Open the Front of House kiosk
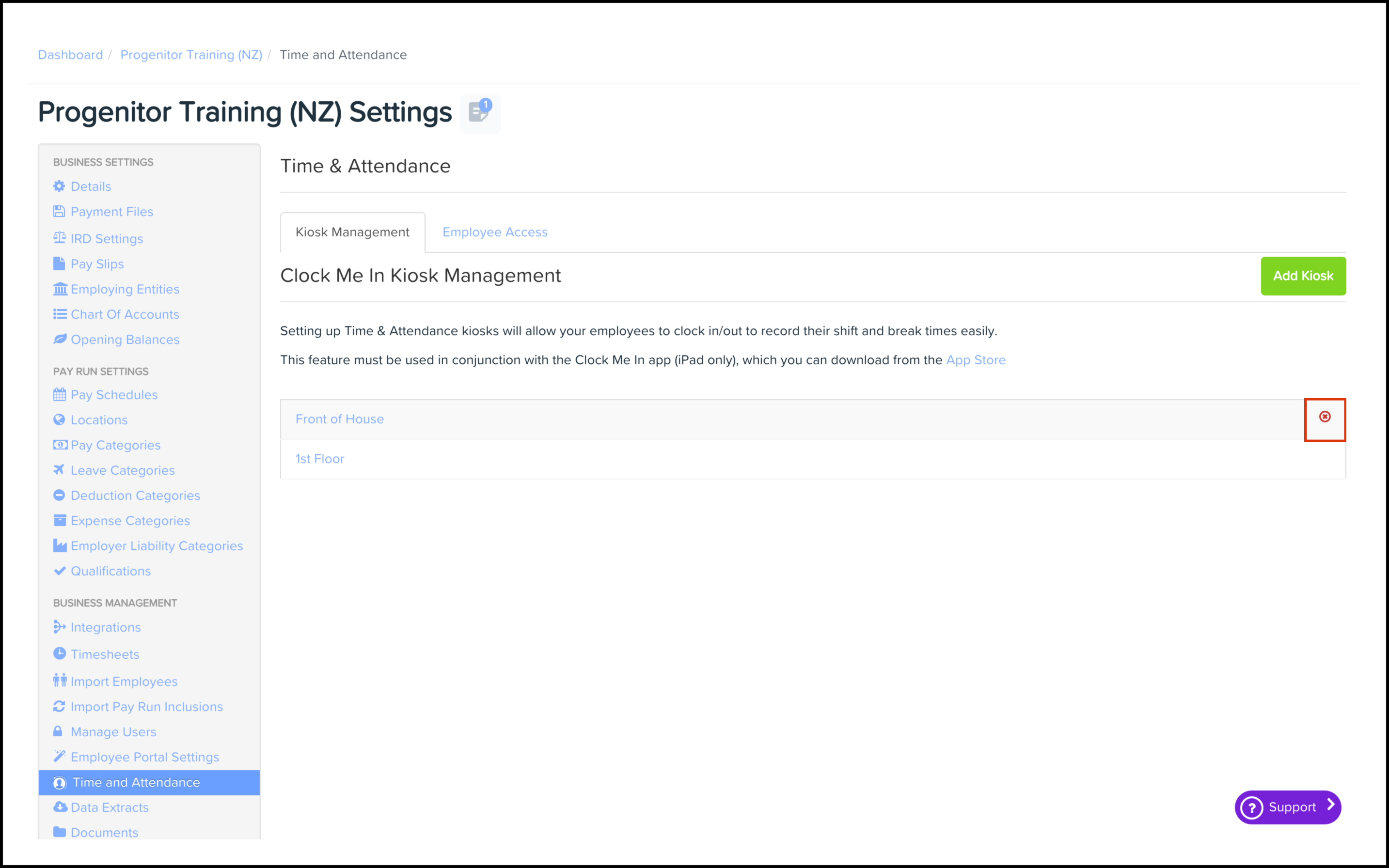 pyautogui.click(x=339, y=419)
